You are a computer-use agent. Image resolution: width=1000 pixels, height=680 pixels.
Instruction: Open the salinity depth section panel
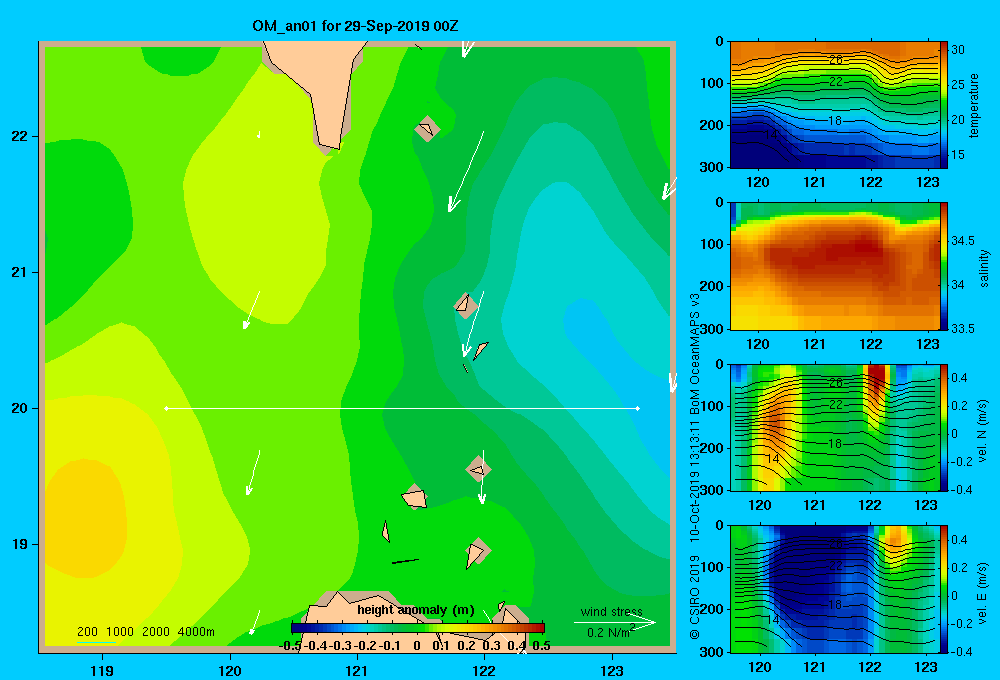(834, 266)
